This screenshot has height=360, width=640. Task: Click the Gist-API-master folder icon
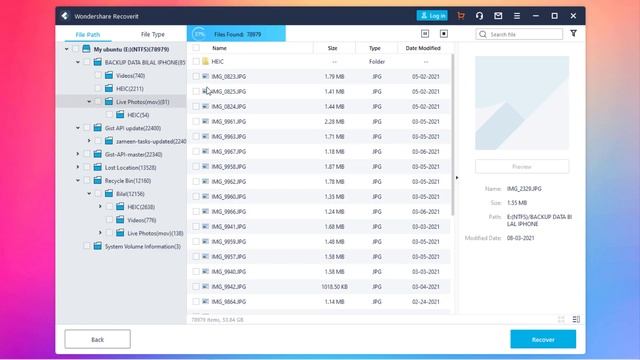98,154
